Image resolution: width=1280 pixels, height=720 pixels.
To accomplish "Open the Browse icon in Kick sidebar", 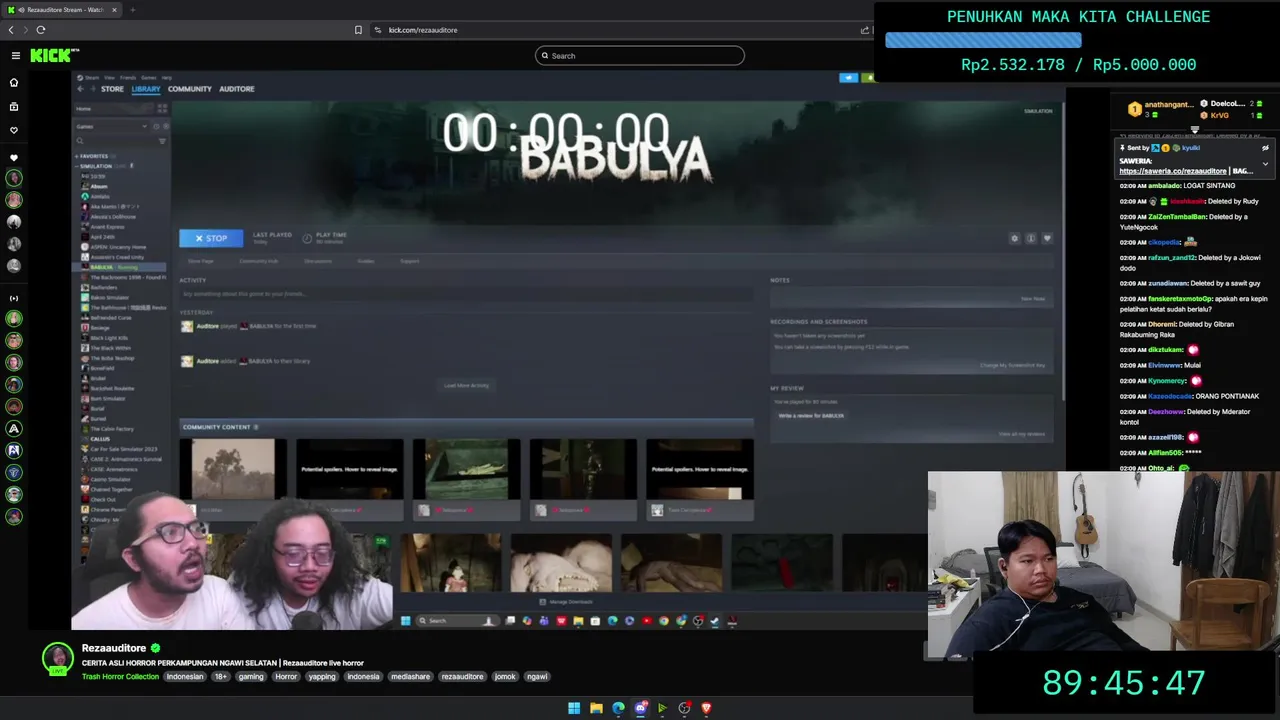I will point(14,107).
